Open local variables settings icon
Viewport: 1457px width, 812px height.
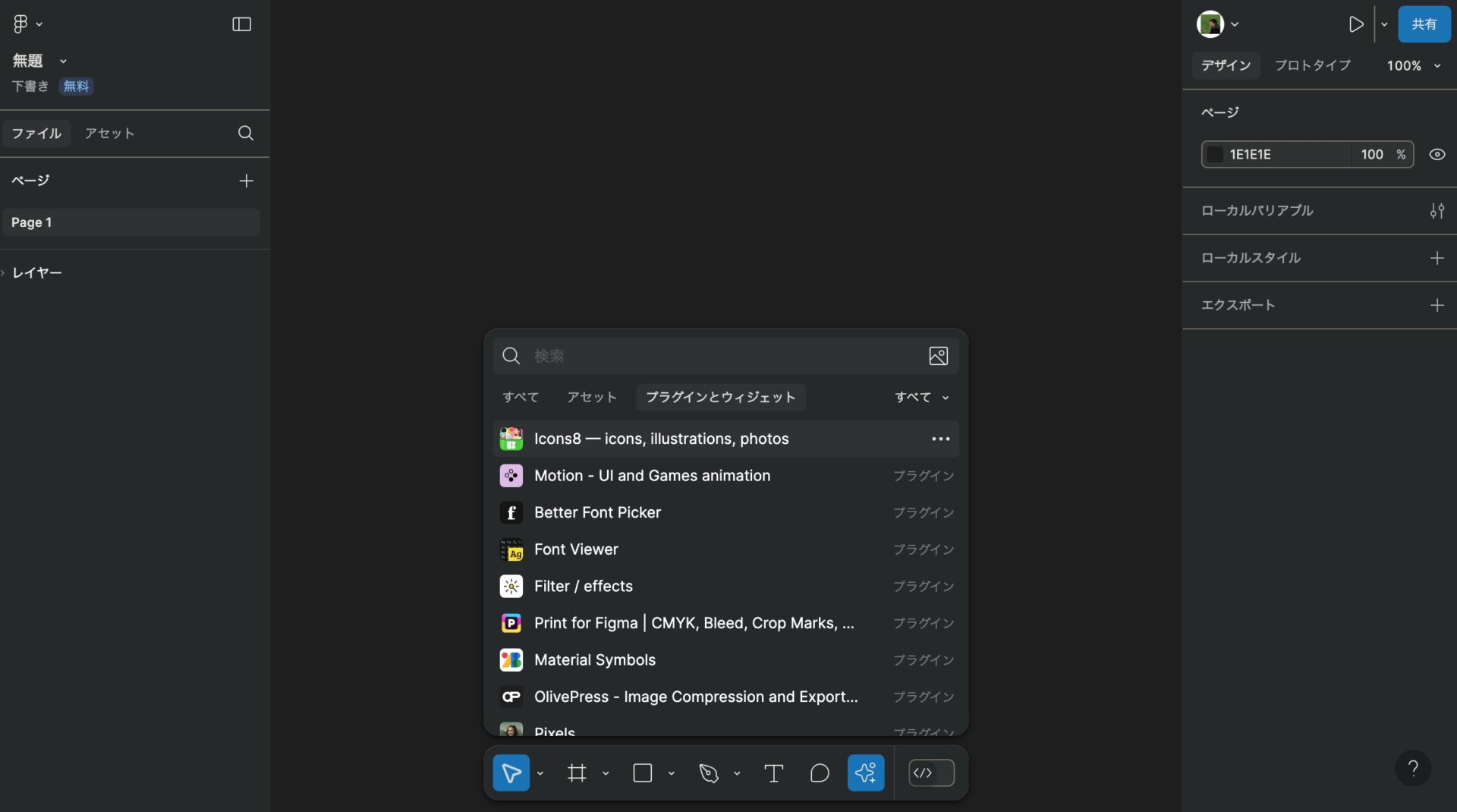click(x=1437, y=210)
